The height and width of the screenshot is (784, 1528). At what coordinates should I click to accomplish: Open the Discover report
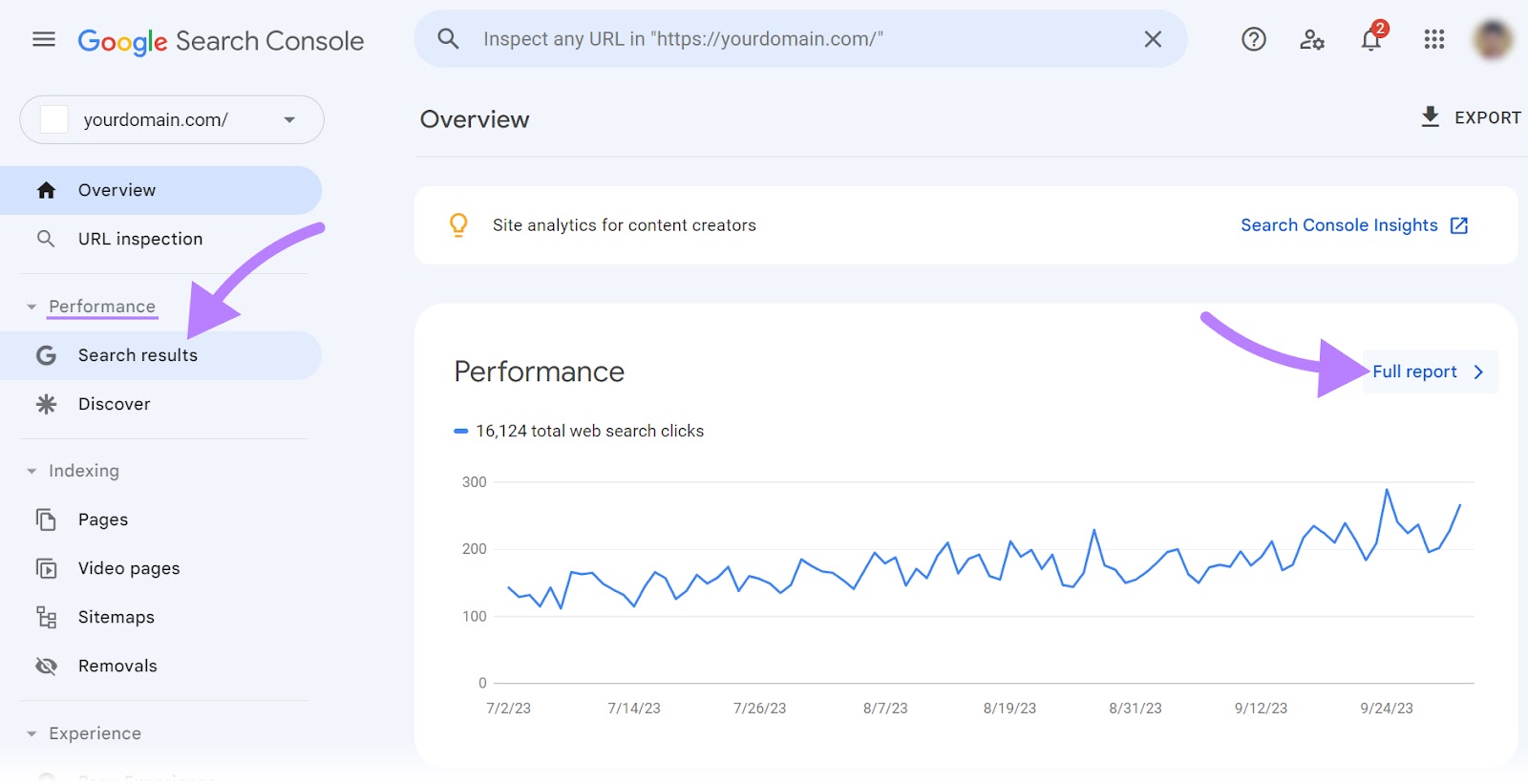coord(160,404)
